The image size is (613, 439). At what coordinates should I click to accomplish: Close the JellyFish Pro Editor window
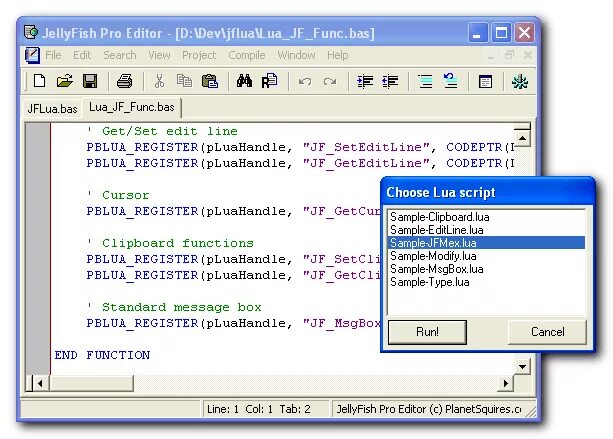tap(524, 32)
